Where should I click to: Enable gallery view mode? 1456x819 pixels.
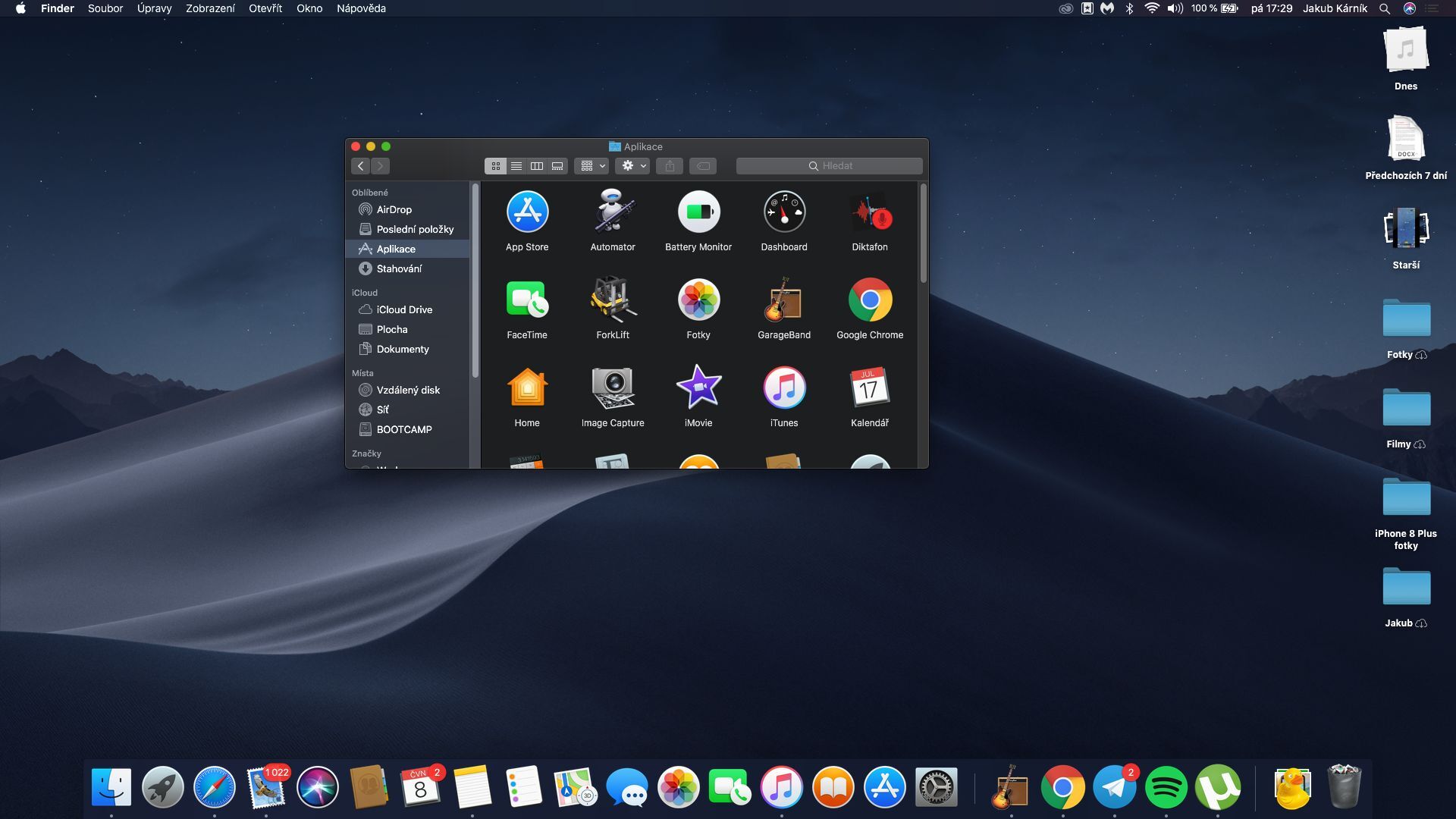557,165
